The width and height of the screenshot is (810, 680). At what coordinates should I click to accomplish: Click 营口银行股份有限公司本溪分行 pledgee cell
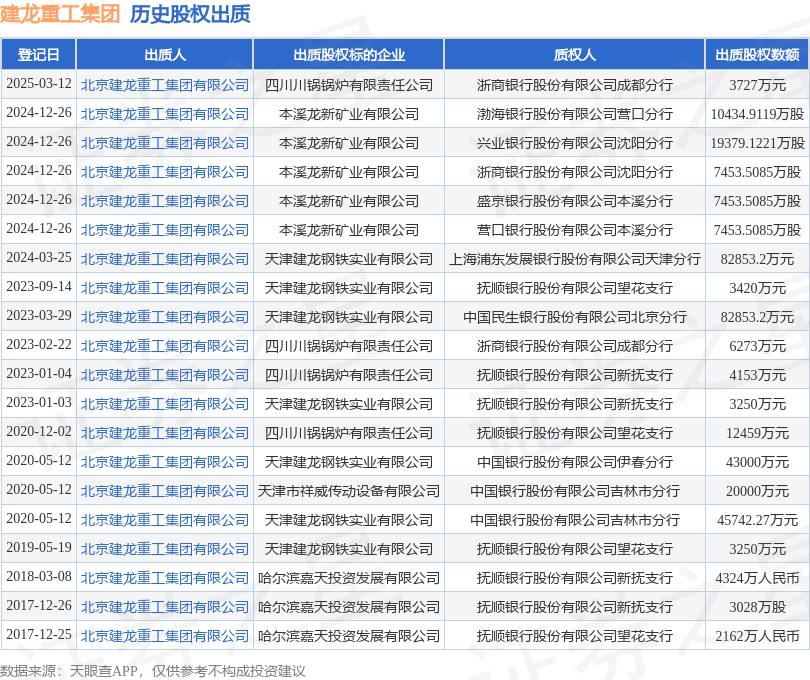pyautogui.click(x=574, y=230)
